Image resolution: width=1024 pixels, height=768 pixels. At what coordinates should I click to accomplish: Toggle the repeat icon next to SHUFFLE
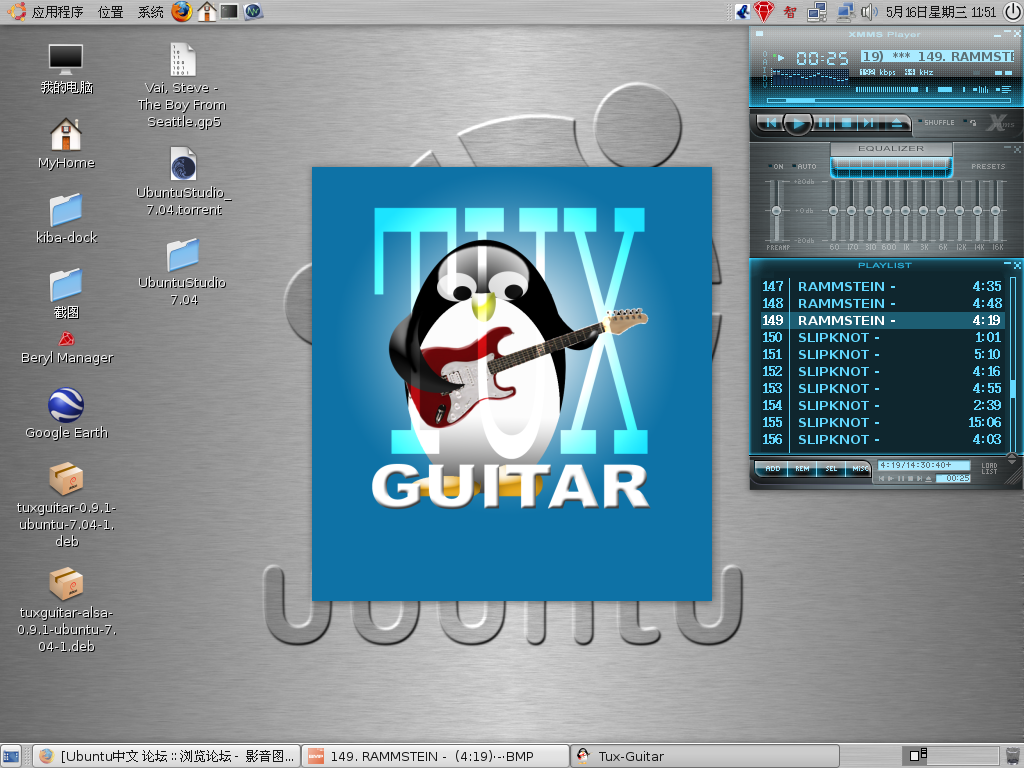pyautogui.click(x=972, y=122)
